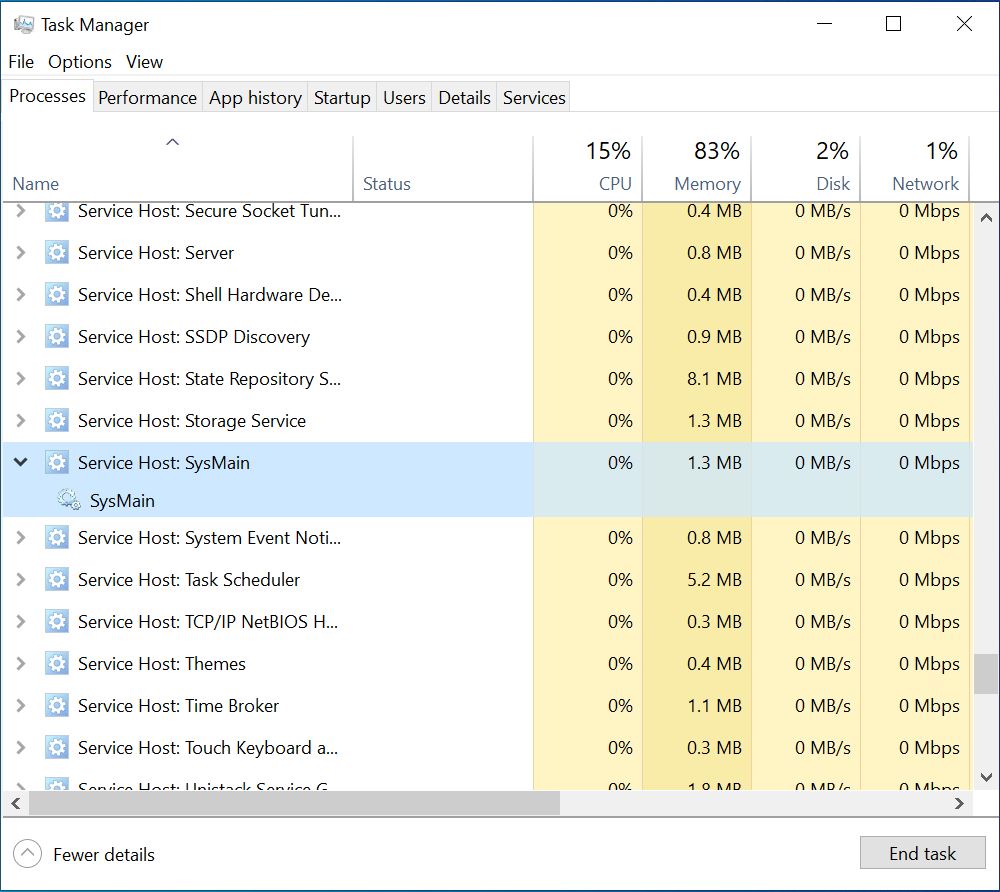Click the Task Manager title bar icon
The height and width of the screenshot is (892, 1000).
pyautogui.click(x=24, y=25)
